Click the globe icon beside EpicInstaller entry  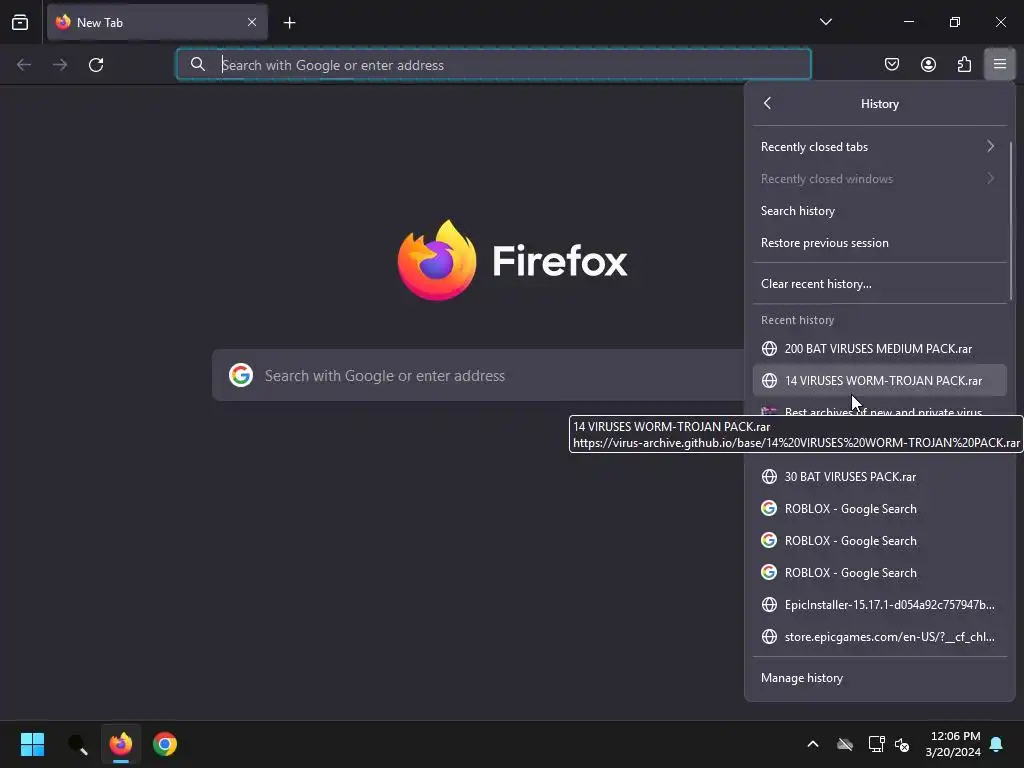coord(769,604)
